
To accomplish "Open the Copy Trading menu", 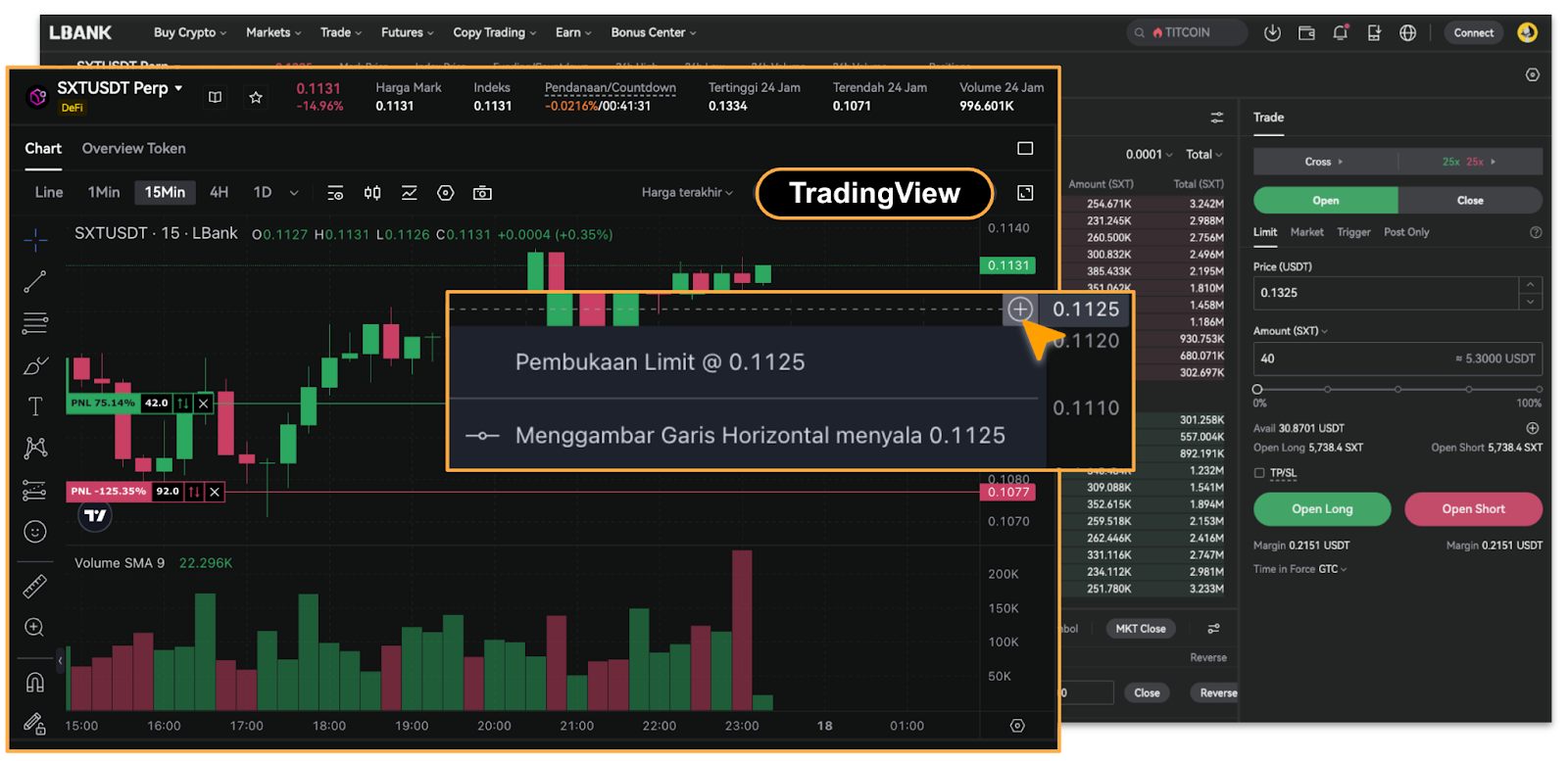I will [495, 32].
